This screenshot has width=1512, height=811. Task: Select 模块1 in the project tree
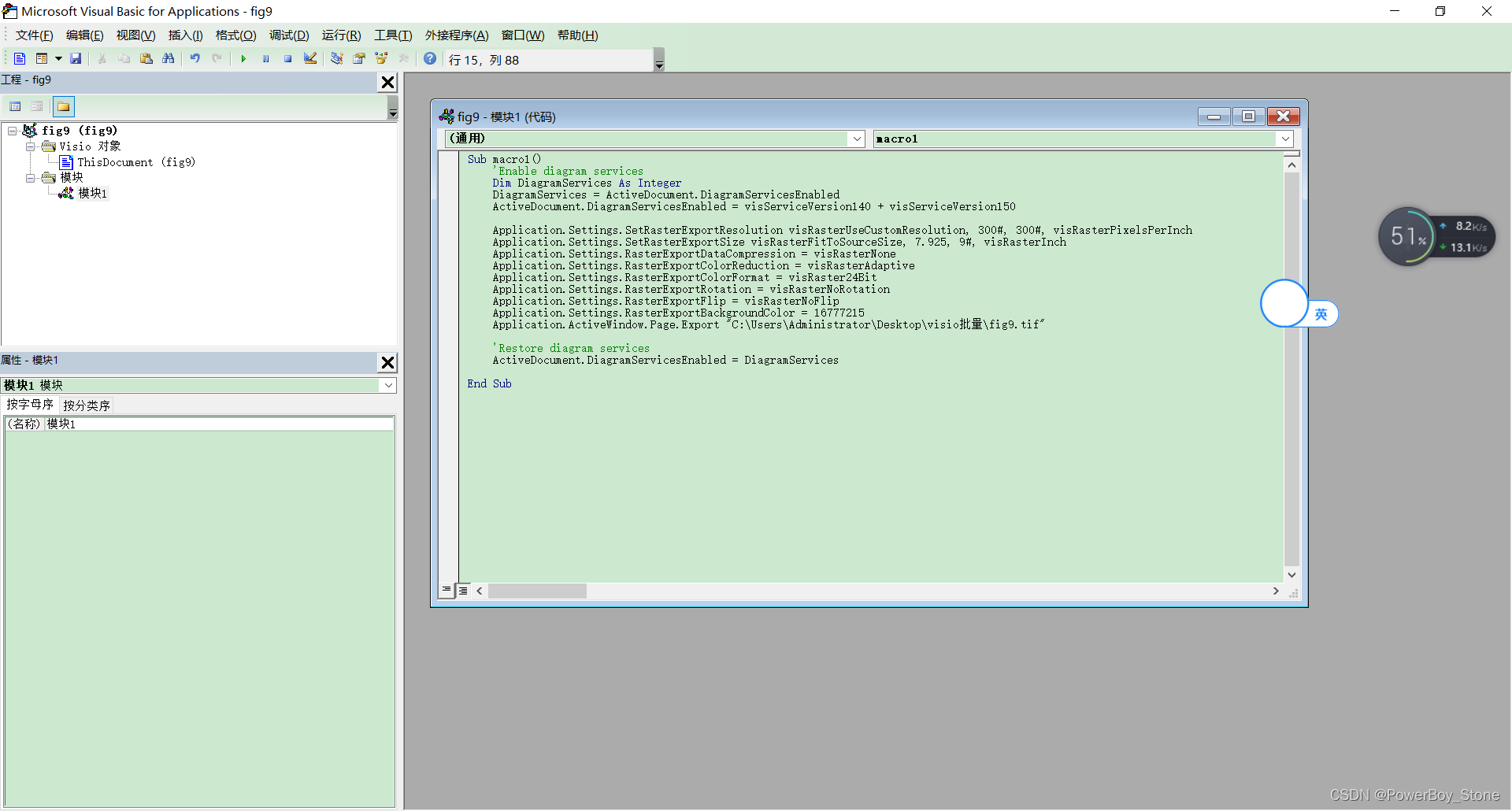pos(92,193)
